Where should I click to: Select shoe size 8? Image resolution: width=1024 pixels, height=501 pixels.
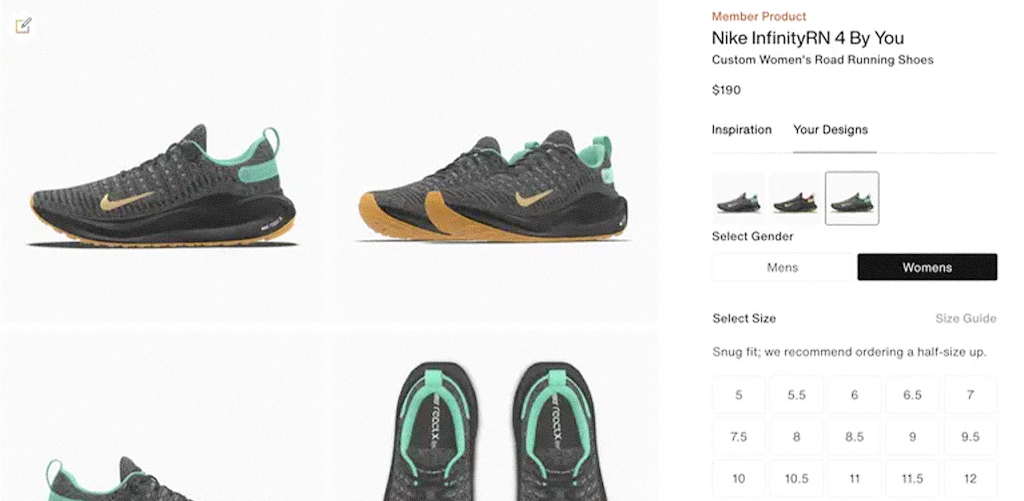[796, 437]
